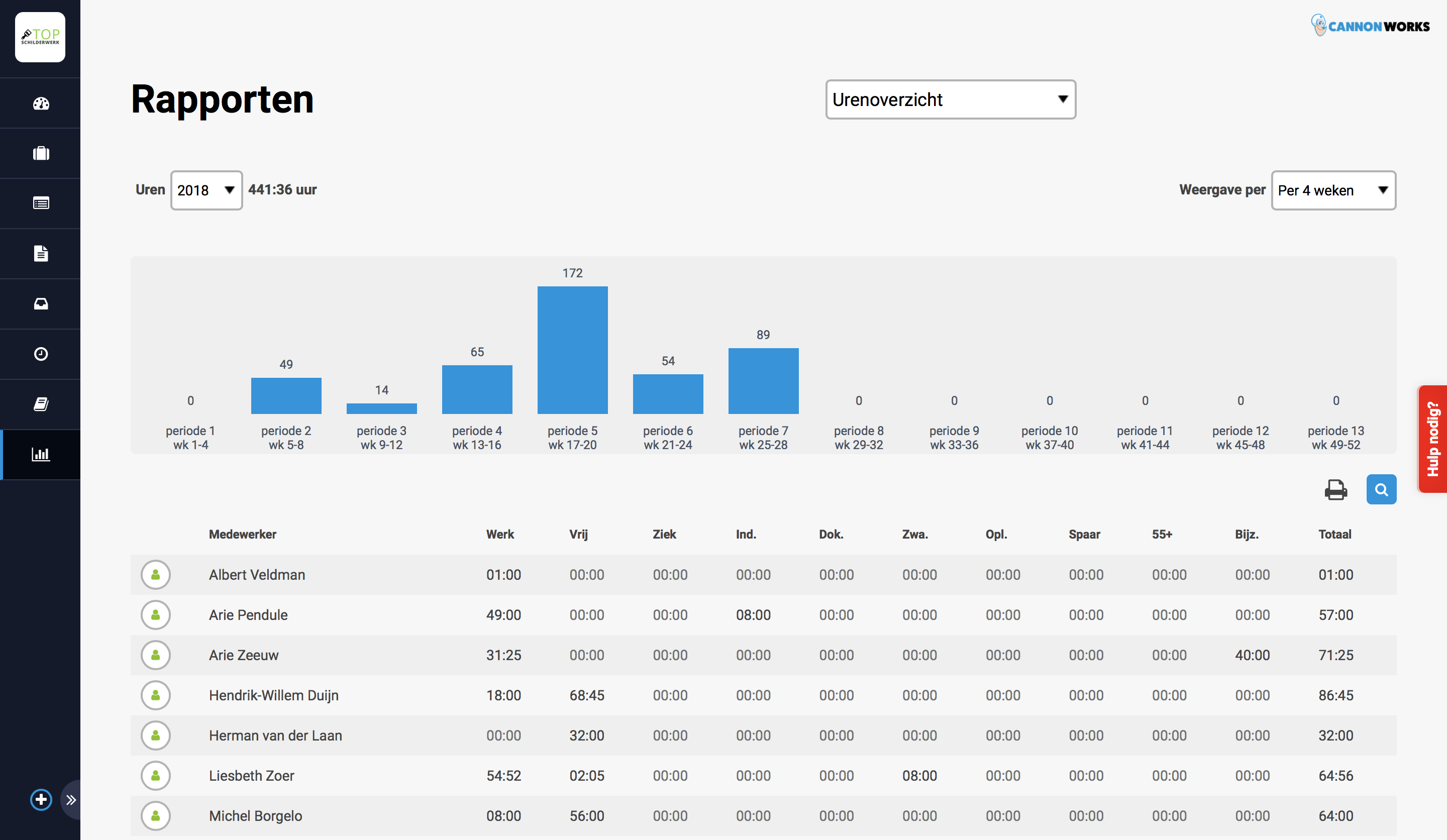Open avatar icon for Arie Zeeuw

pyautogui.click(x=156, y=655)
